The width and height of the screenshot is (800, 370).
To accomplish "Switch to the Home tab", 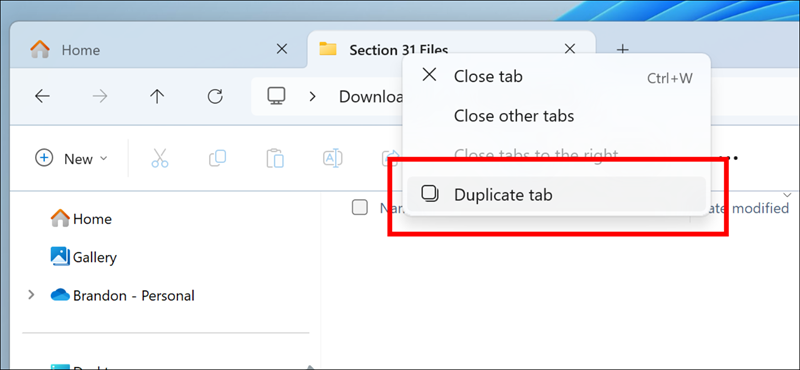I will tap(158, 50).
